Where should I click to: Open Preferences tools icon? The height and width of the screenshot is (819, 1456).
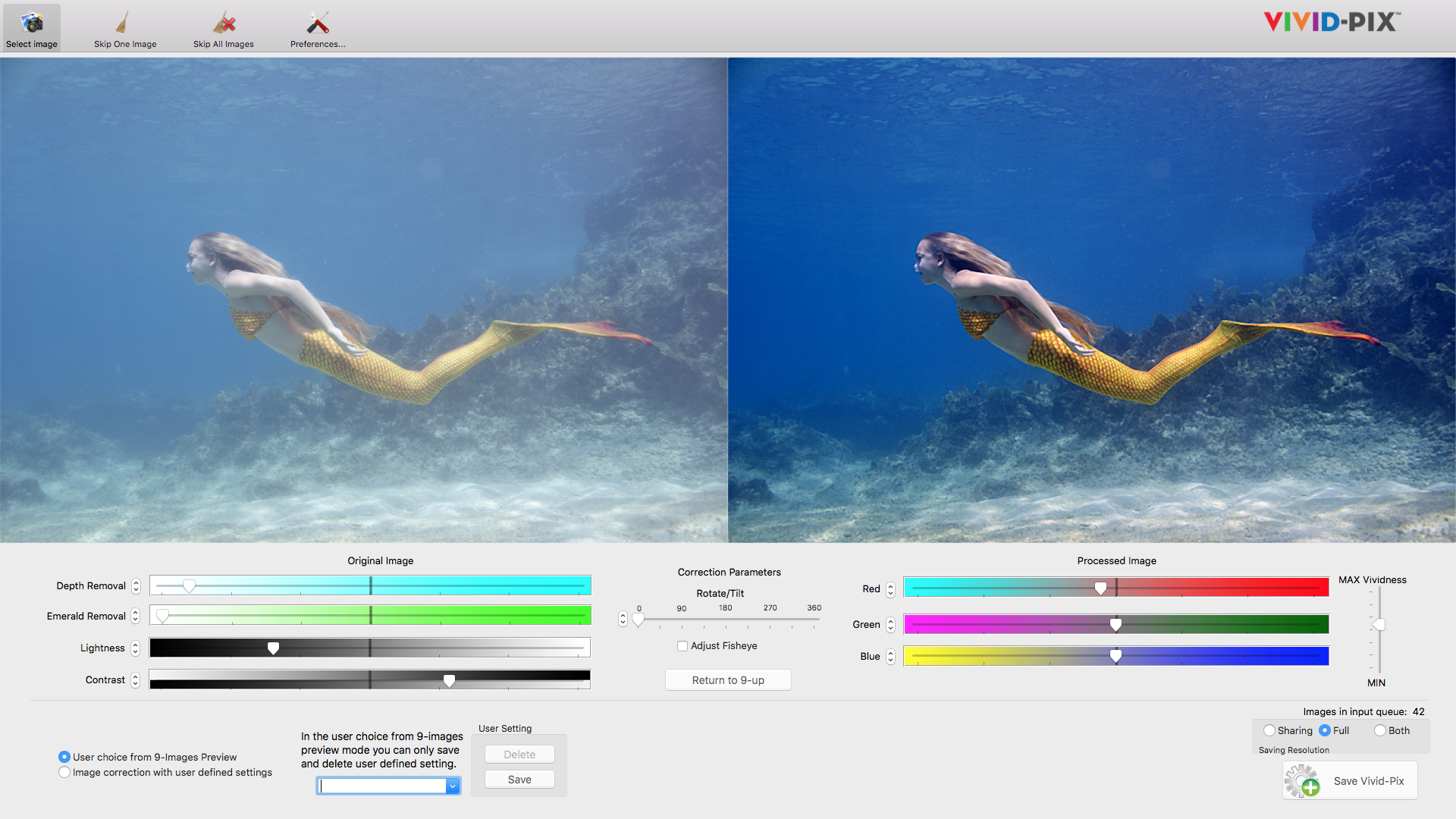pyautogui.click(x=318, y=23)
